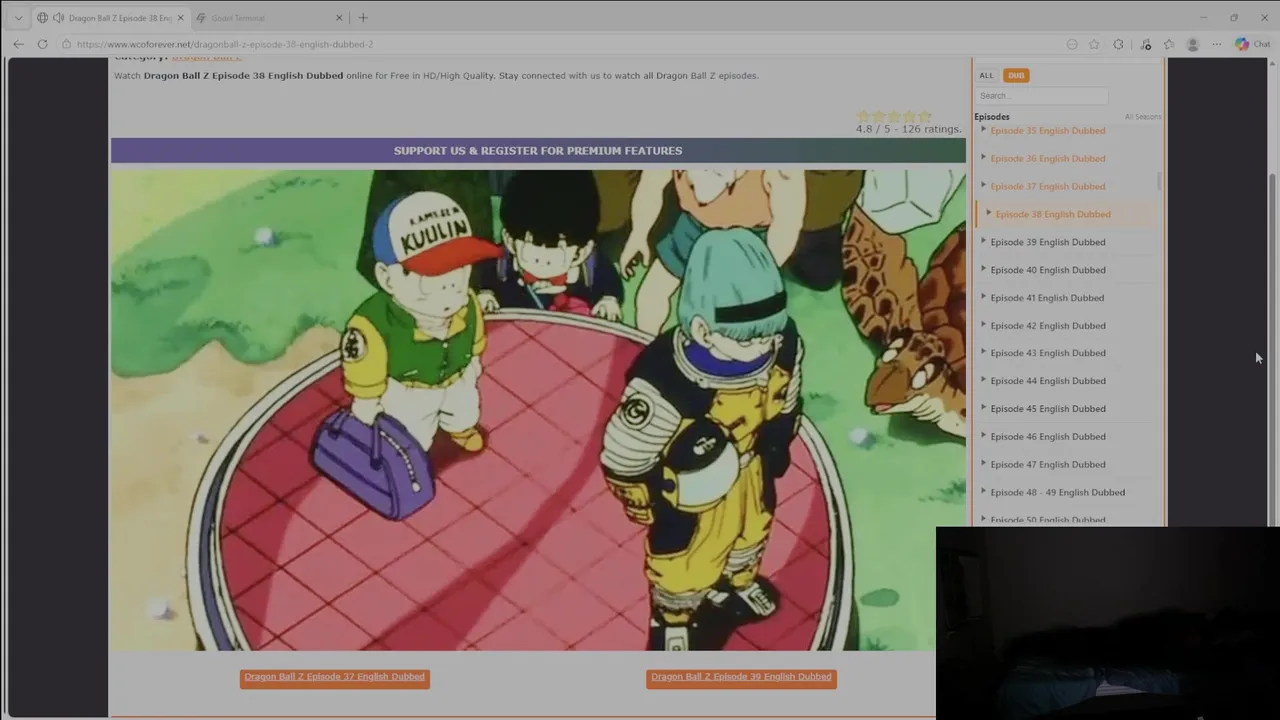Open the All Seasons dropdown
This screenshot has width=1280, height=720.
(x=1142, y=117)
